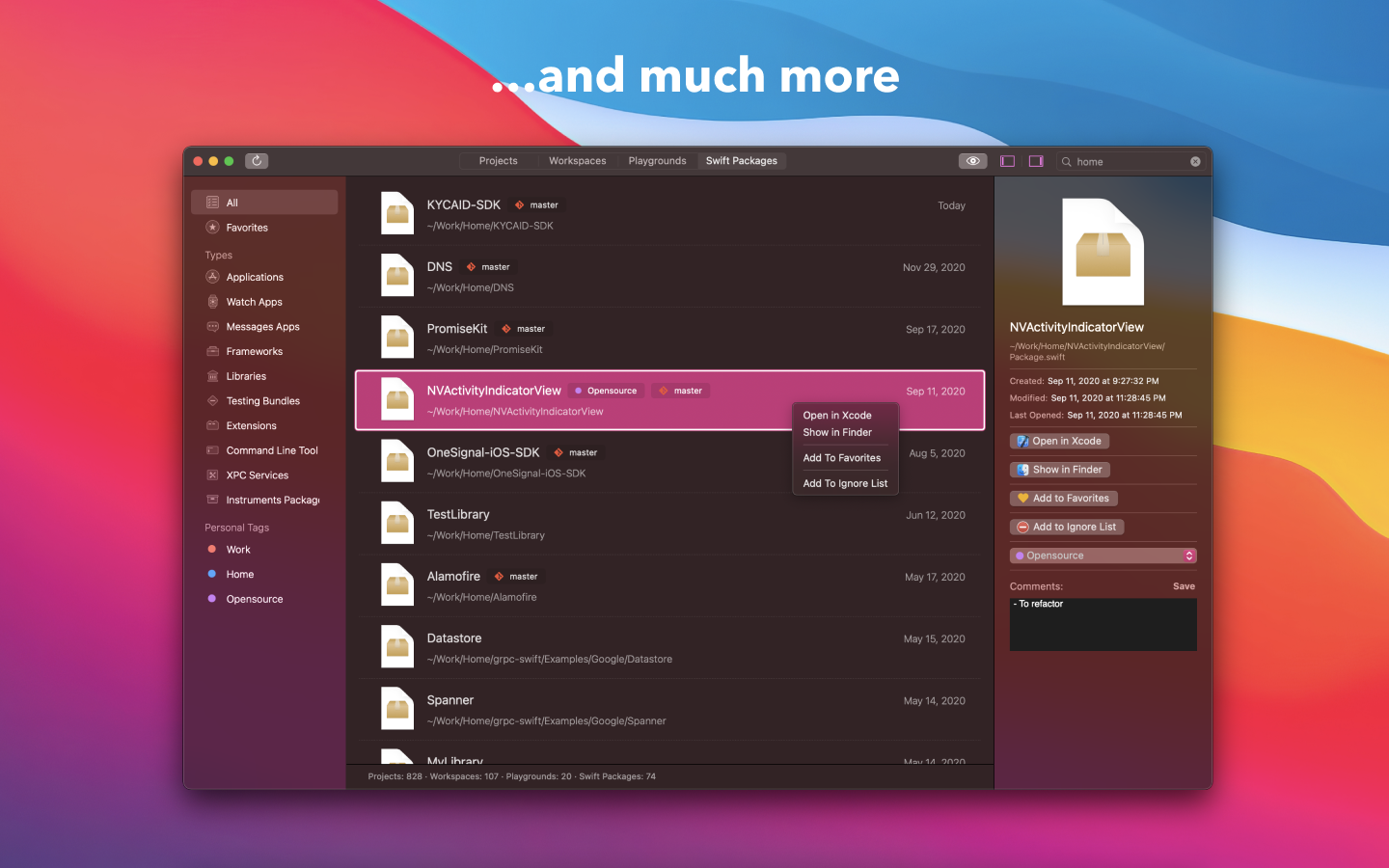The height and width of the screenshot is (868, 1389).
Task: Click the master badge on OneSignal-iOS-SDK
Action: (x=576, y=452)
